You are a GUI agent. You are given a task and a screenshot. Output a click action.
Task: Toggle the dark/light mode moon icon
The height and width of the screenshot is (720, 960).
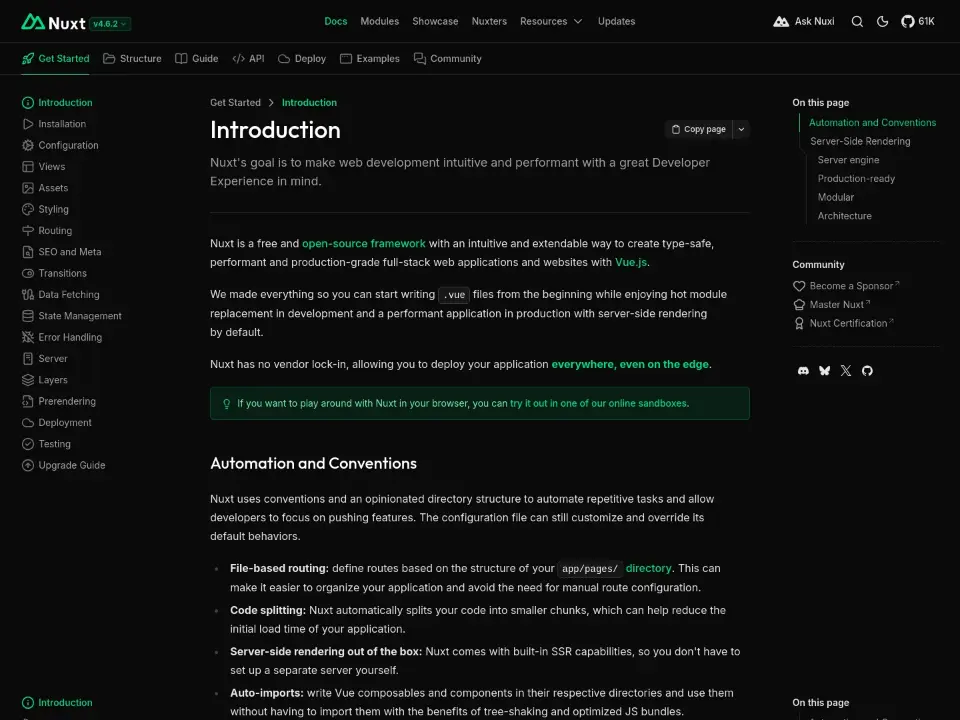(x=882, y=21)
